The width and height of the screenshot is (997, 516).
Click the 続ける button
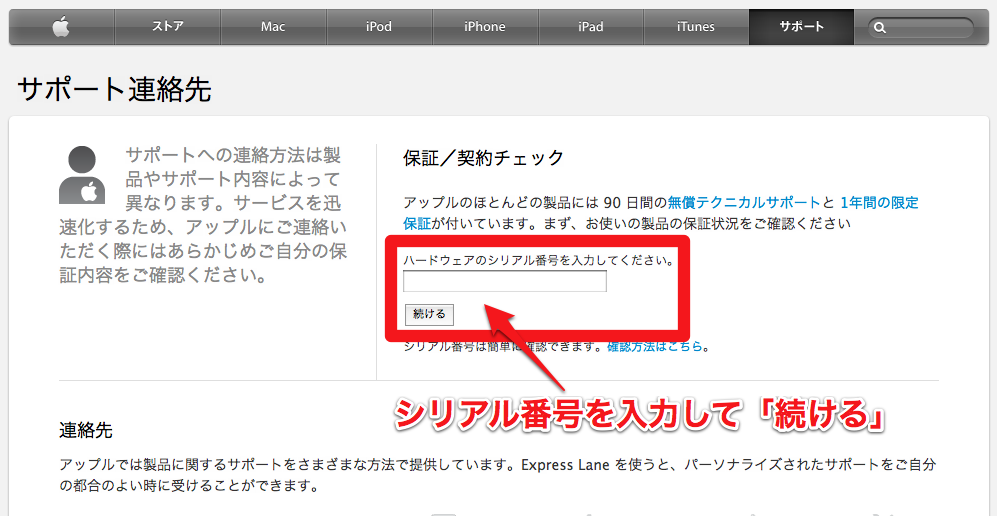(x=429, y=314)
